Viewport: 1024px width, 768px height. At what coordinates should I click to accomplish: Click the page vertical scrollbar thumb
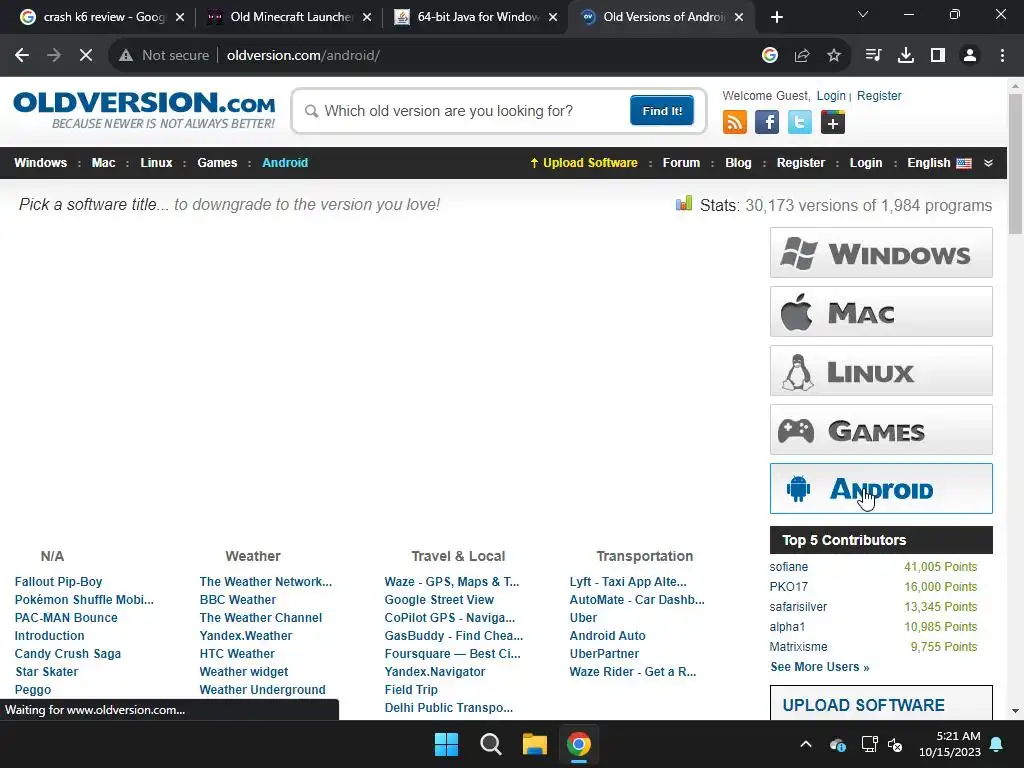point(1015,163)
